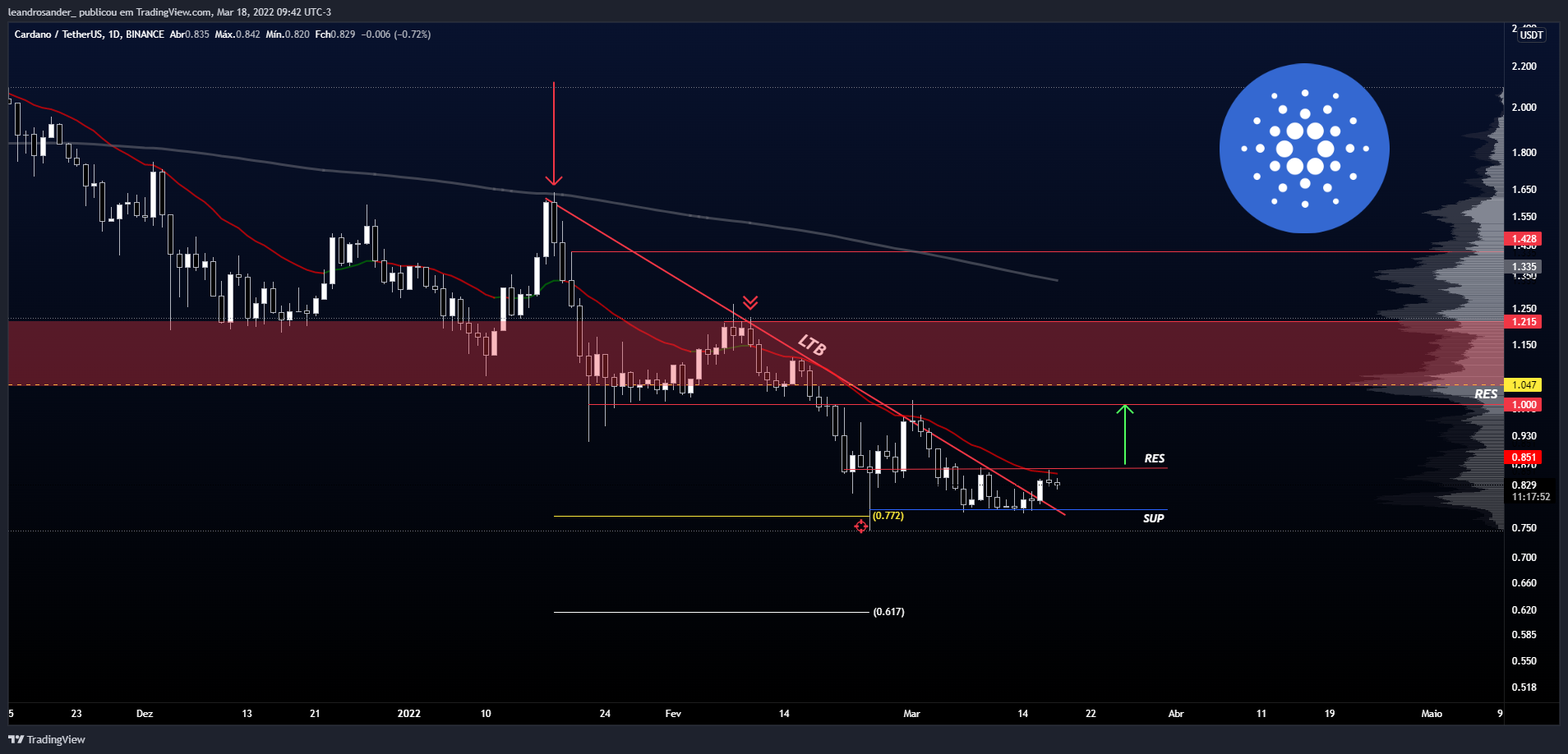
Task: Click the RES label beside the 1.000 tag
Action: pos(1486,394)
